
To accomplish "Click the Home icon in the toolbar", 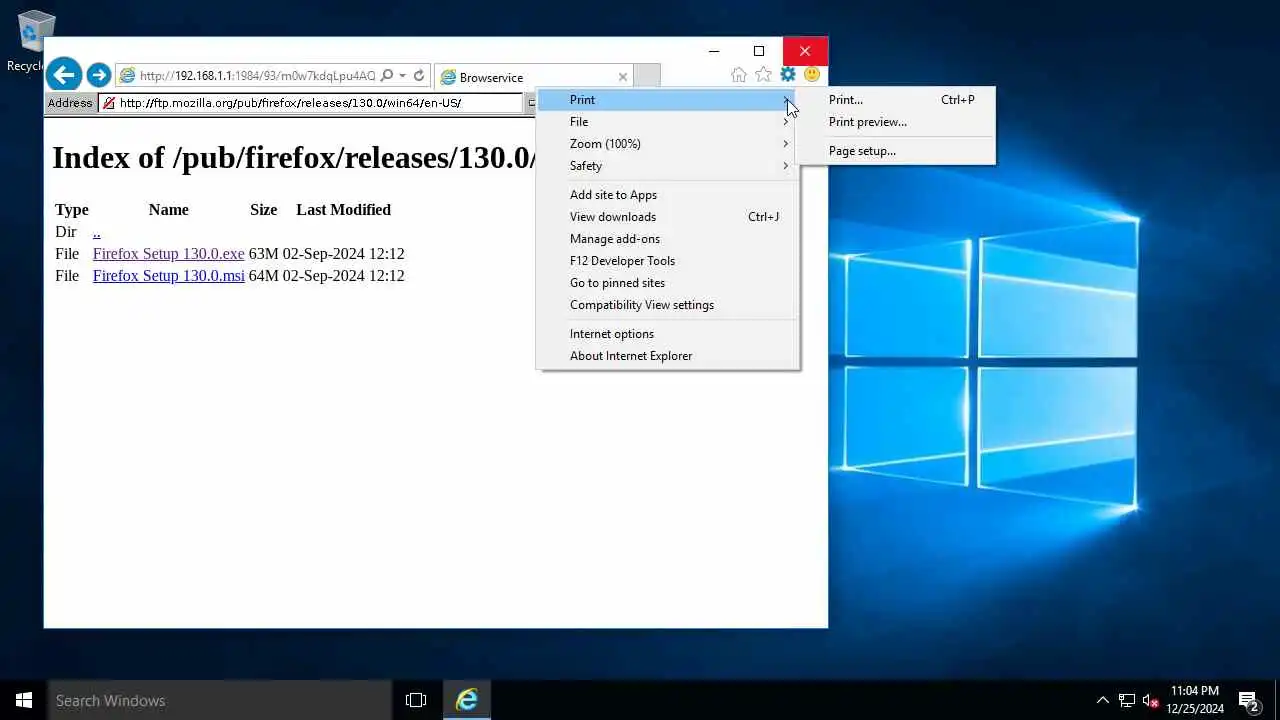I will click(739, 75).
